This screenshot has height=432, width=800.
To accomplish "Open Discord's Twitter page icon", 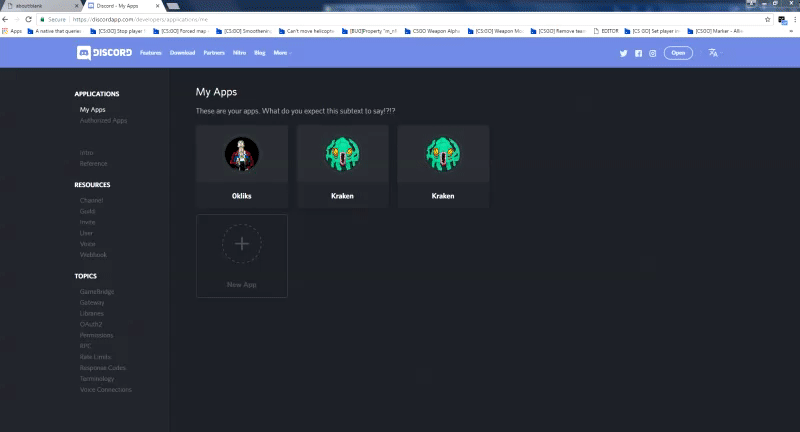I will pos(623,53).
